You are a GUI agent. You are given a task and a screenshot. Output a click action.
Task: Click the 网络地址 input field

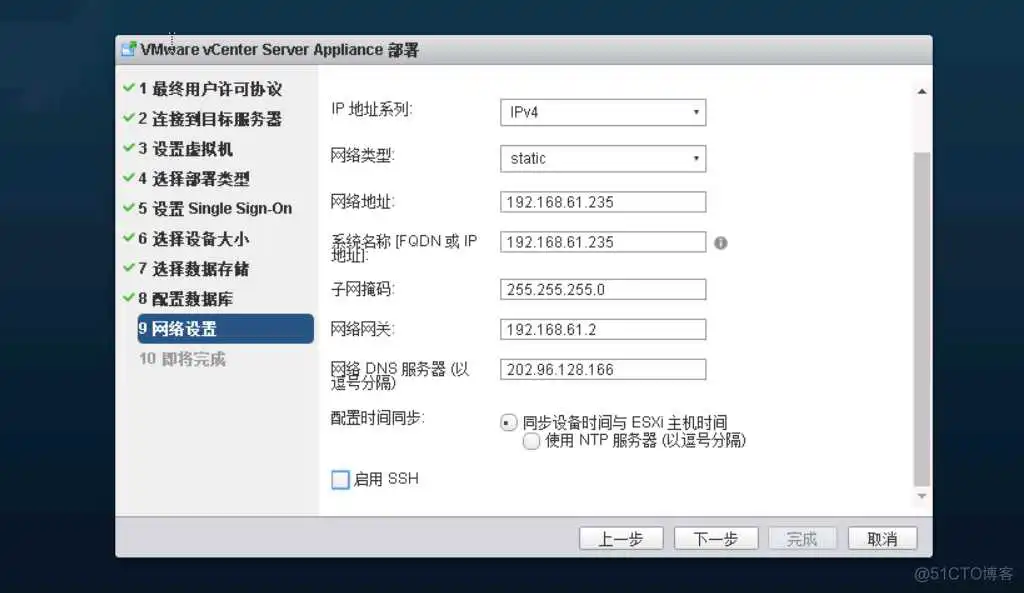(603, 202)
